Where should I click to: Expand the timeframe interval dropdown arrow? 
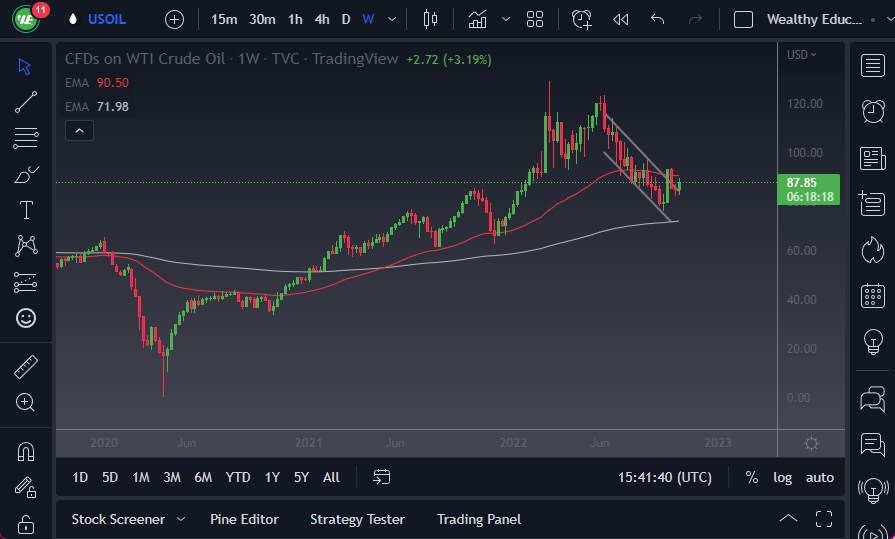(391, 19)
